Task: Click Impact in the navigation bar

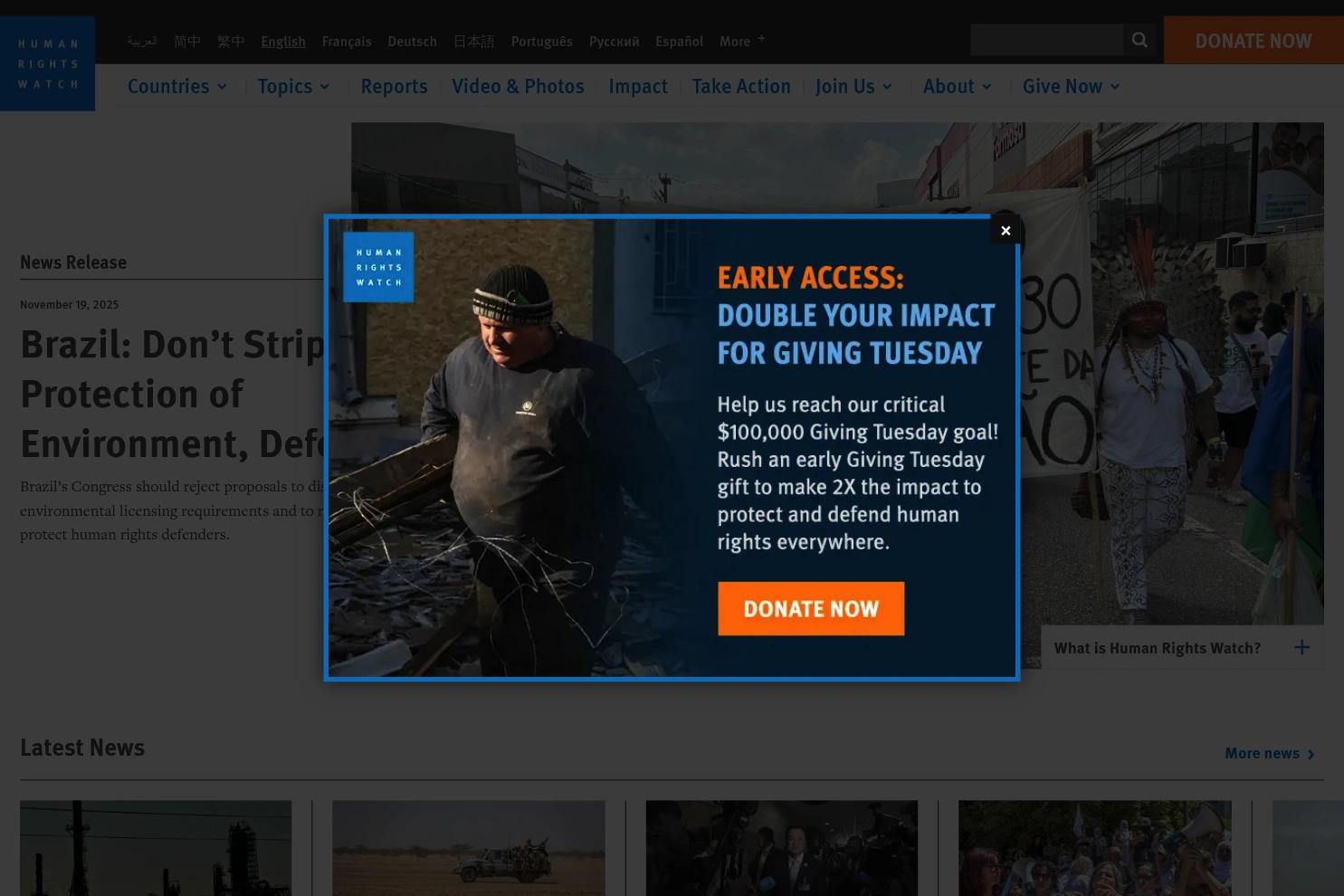Action: (x=638, y=86)
